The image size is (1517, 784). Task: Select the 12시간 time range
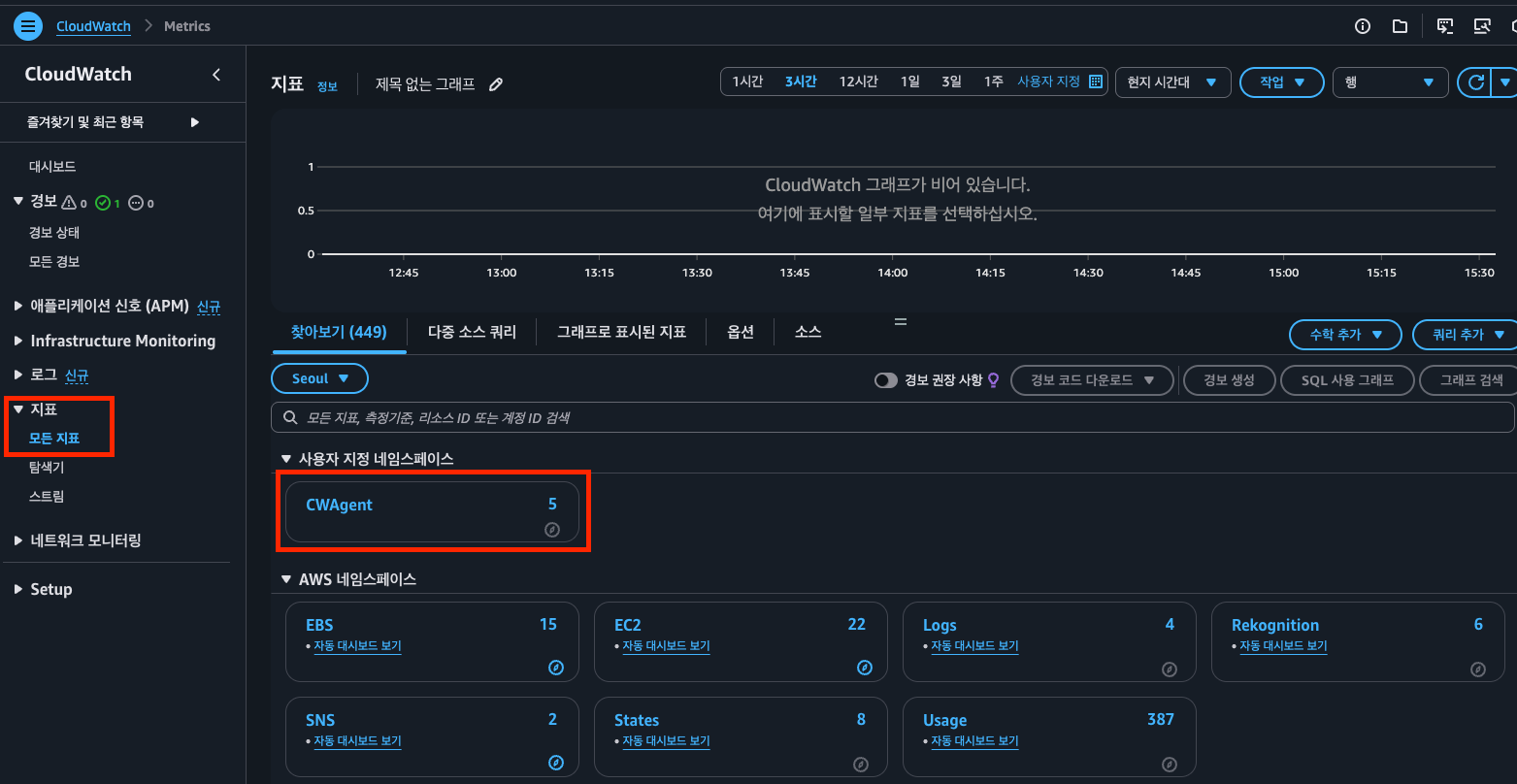858,82
